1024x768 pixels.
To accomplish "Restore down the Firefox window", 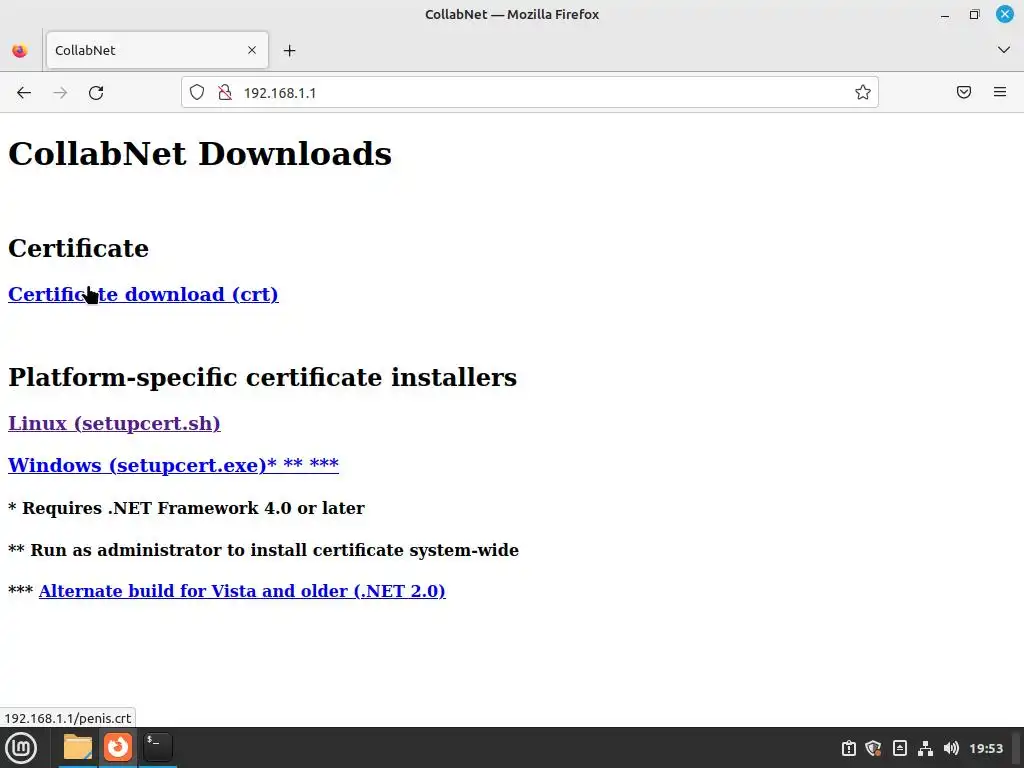I will point(974,14).
